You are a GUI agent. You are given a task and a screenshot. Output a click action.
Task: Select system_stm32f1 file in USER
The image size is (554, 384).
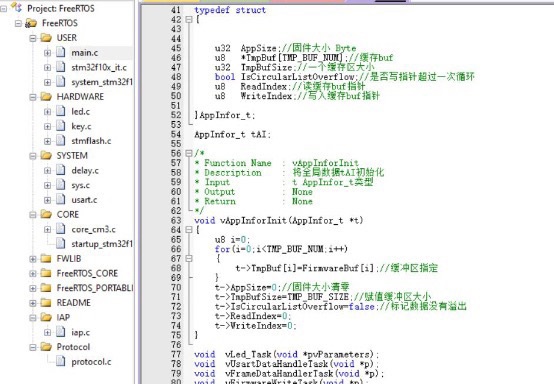point(102,82)
